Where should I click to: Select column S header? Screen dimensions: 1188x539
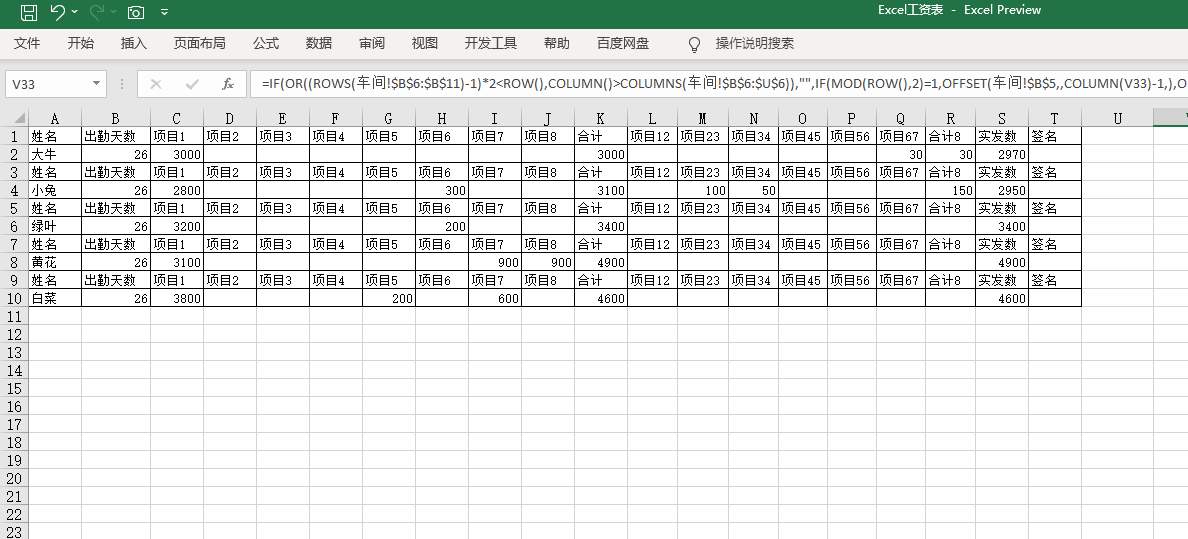1002,118
